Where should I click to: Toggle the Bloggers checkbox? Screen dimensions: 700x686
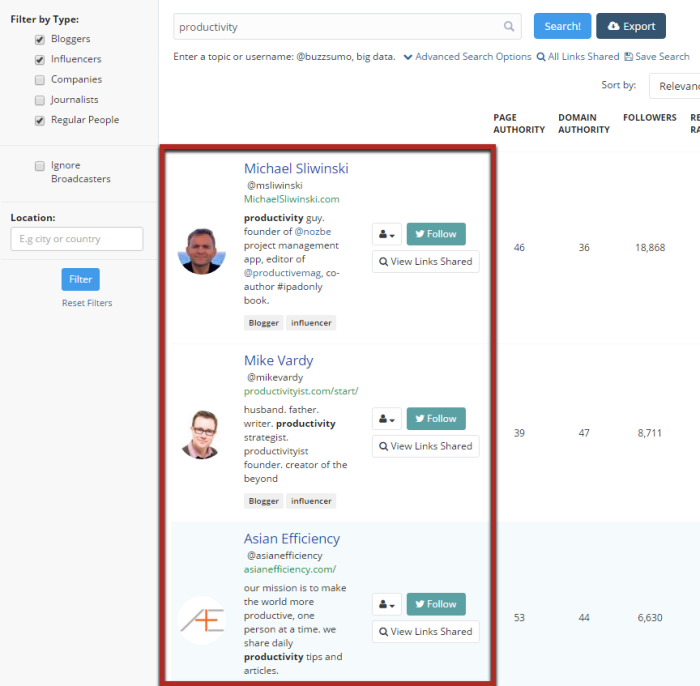[x=40, y=40]
